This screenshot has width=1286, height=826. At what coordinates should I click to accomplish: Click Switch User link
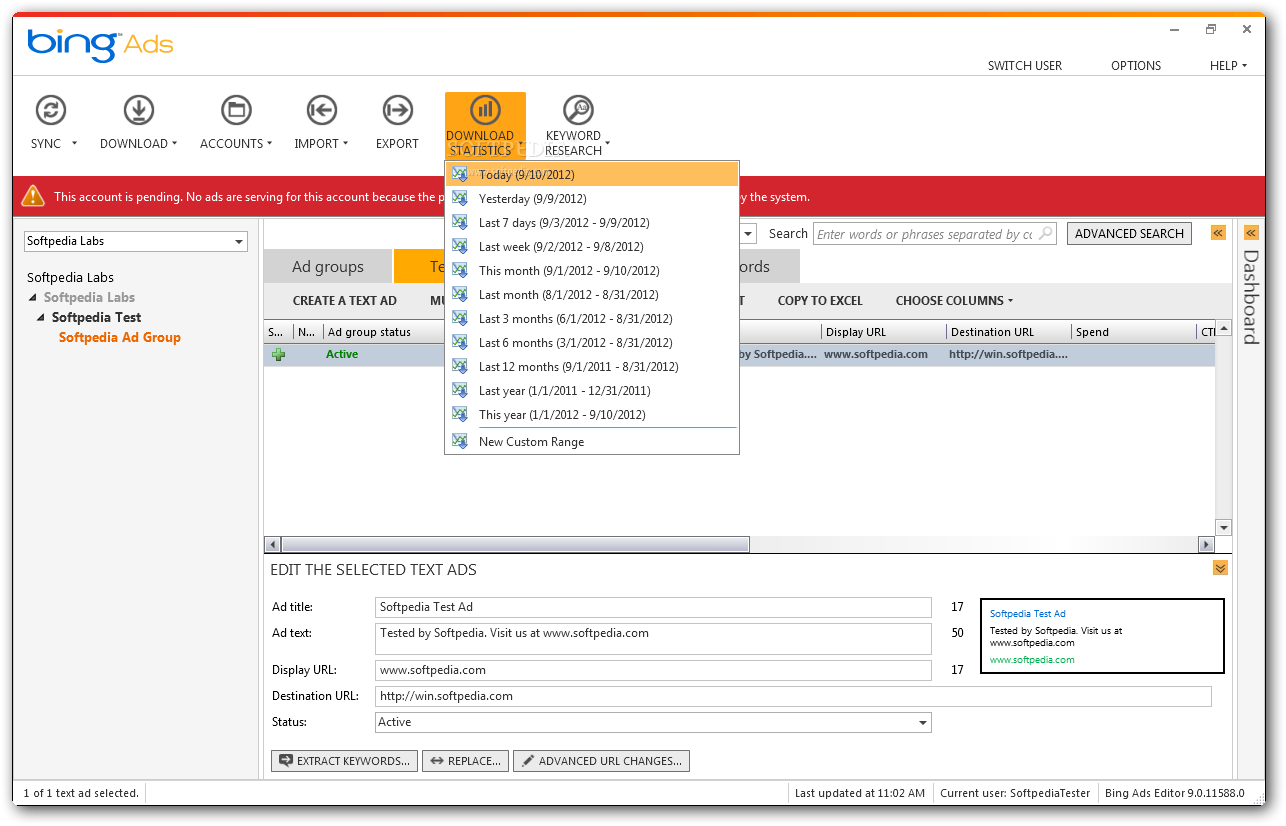1025,65
